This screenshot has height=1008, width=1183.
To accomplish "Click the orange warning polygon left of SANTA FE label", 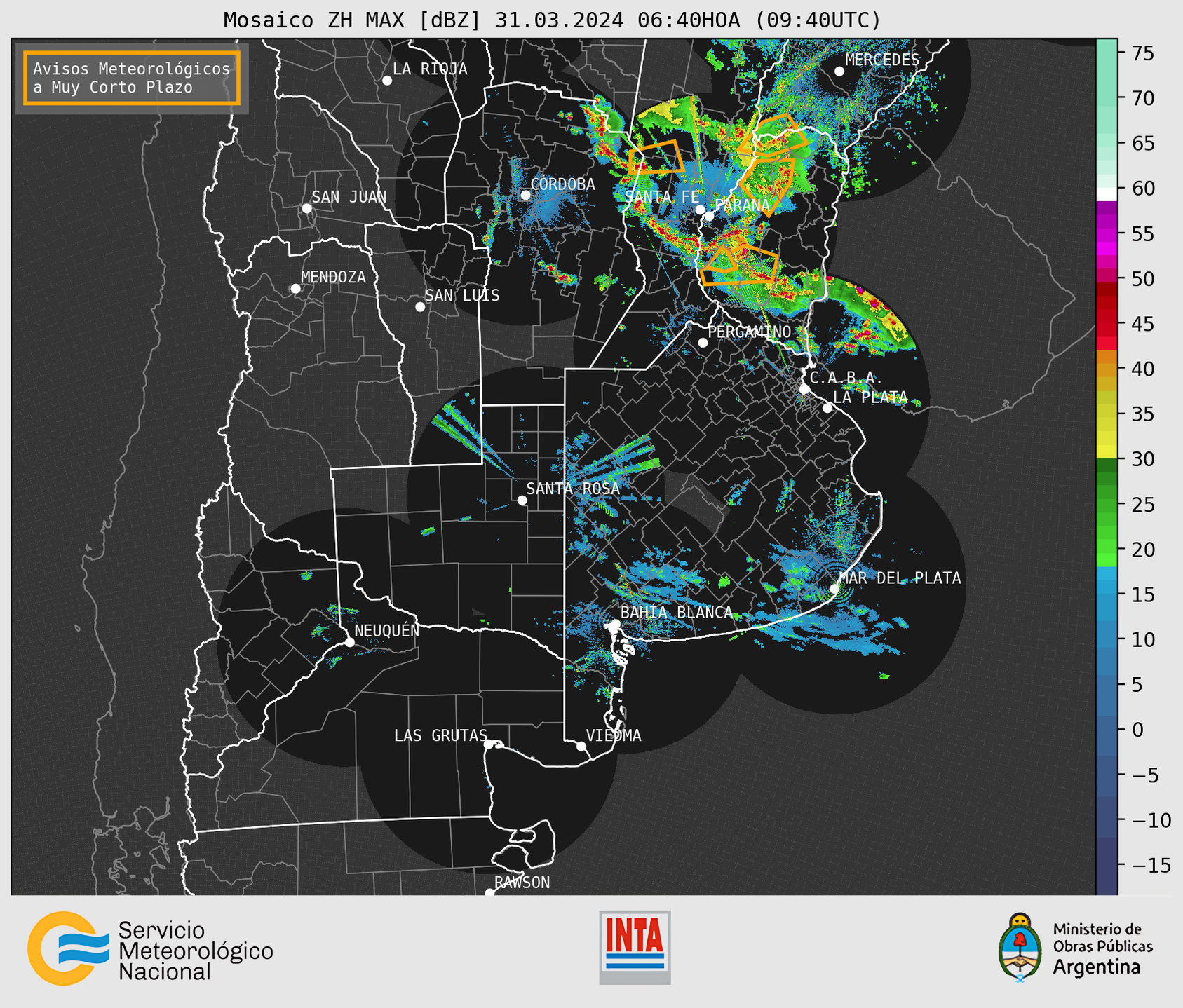I will coord(656,158).
